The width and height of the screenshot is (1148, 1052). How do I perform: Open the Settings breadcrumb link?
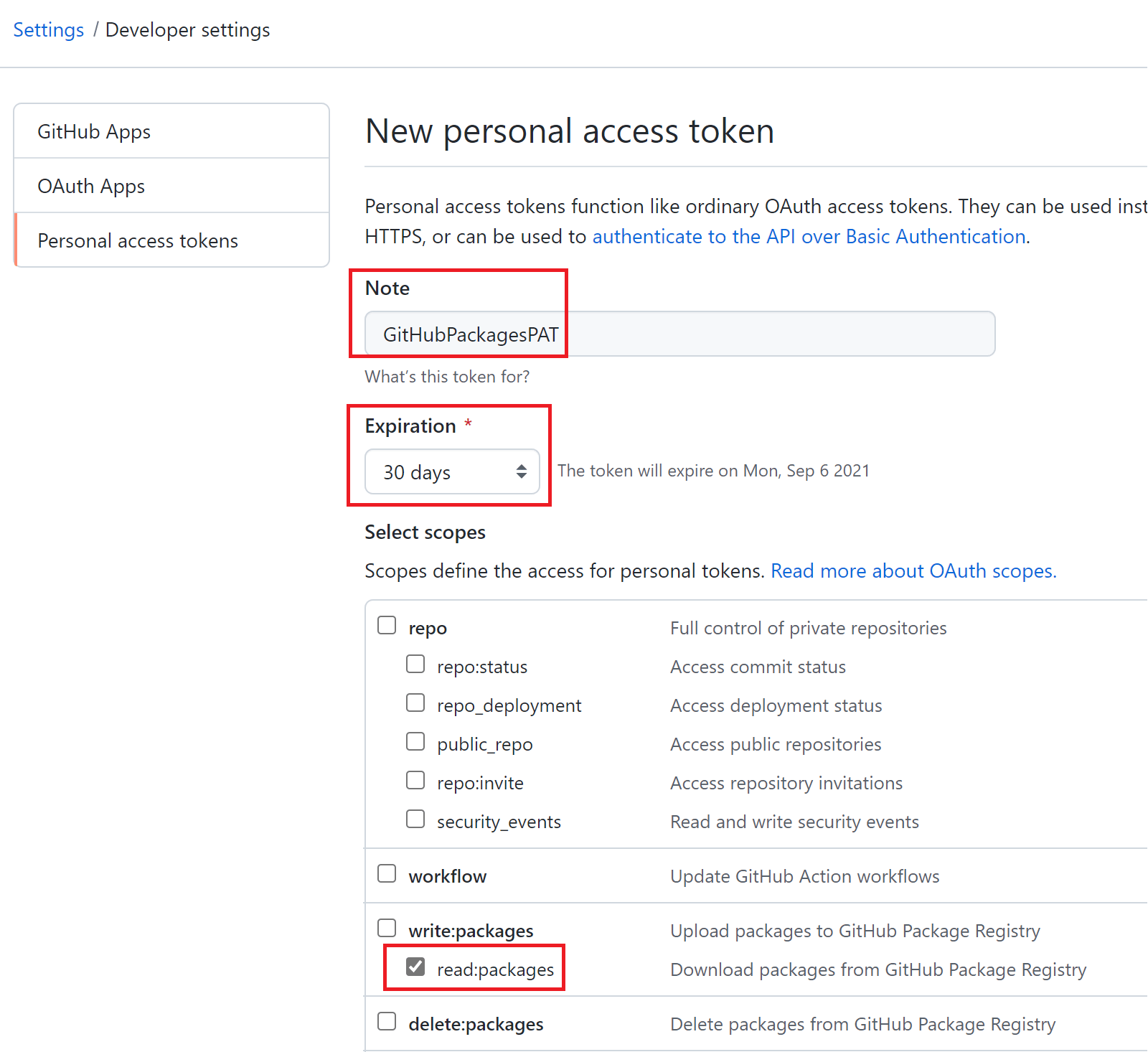point(49,30)
